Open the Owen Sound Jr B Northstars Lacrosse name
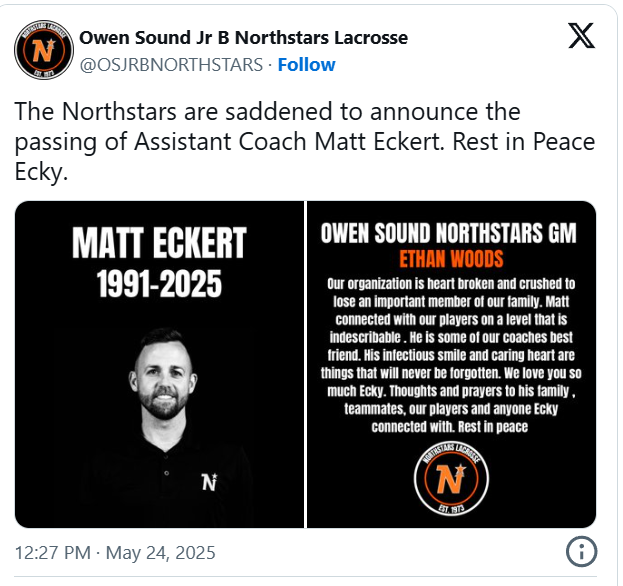Image resolution: width=623 pixels, height=586 pixels. pyautogui.click(x=243, y=38)
